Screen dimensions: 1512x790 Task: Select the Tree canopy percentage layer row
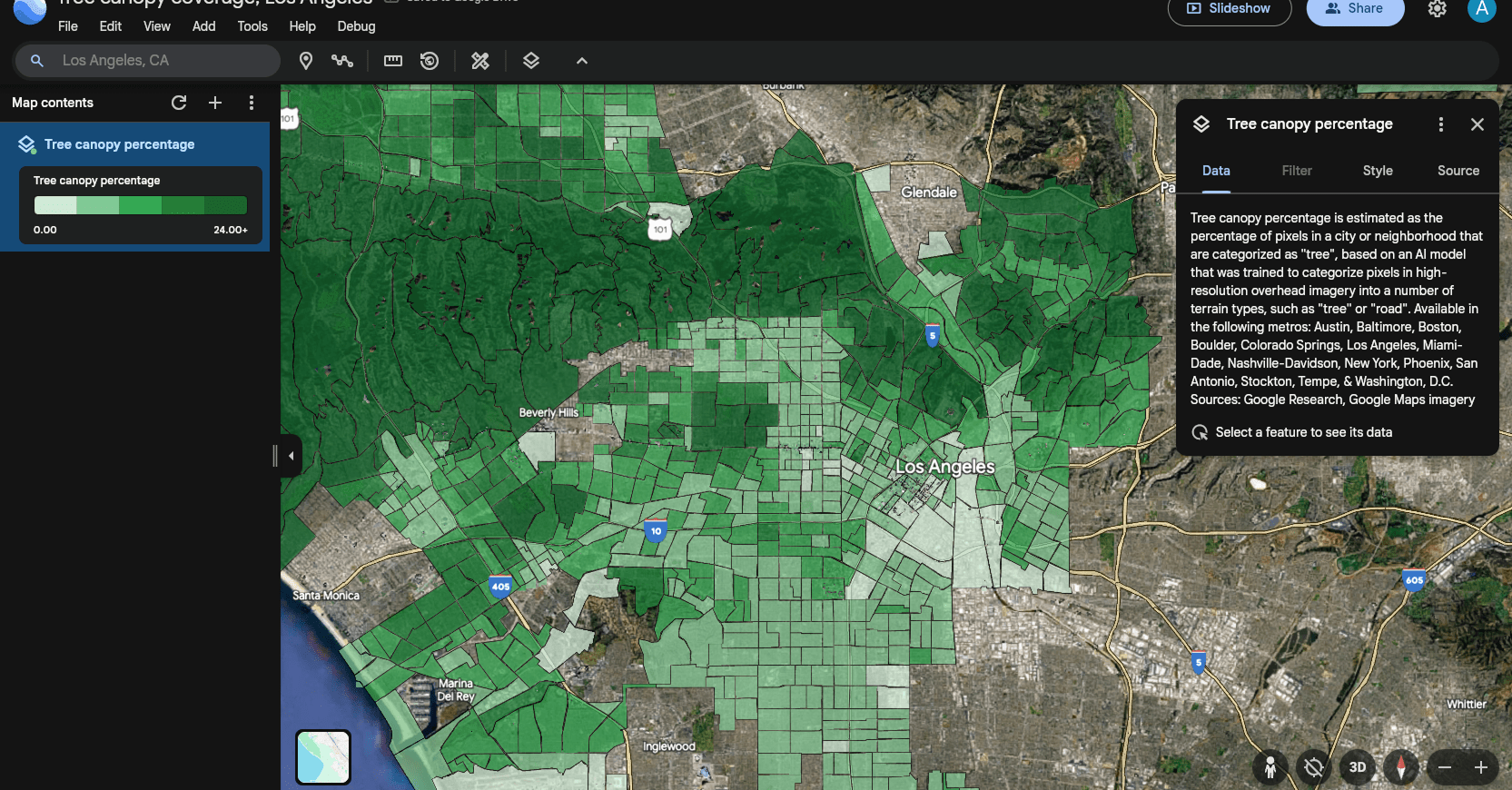point(135,144)
